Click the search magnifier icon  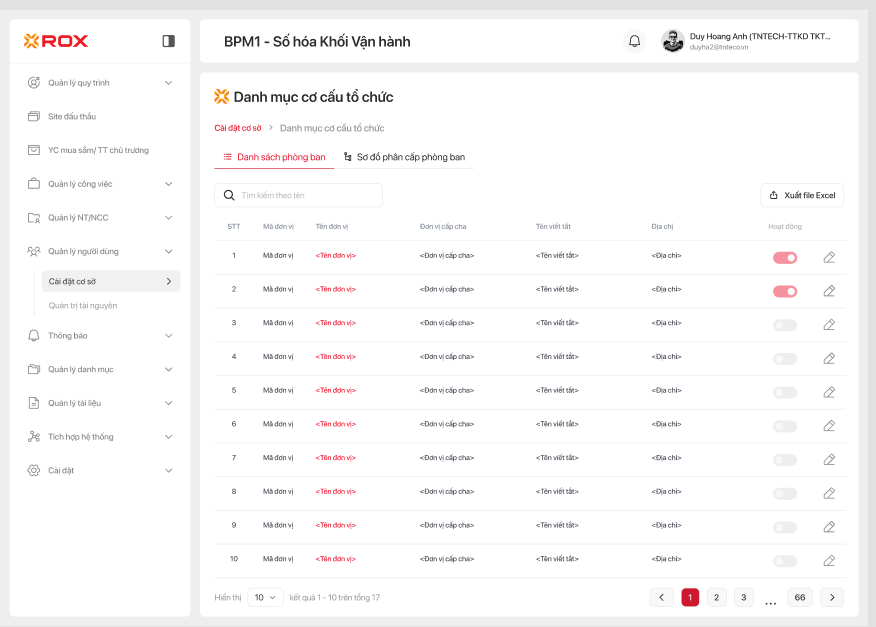point(229,195)
